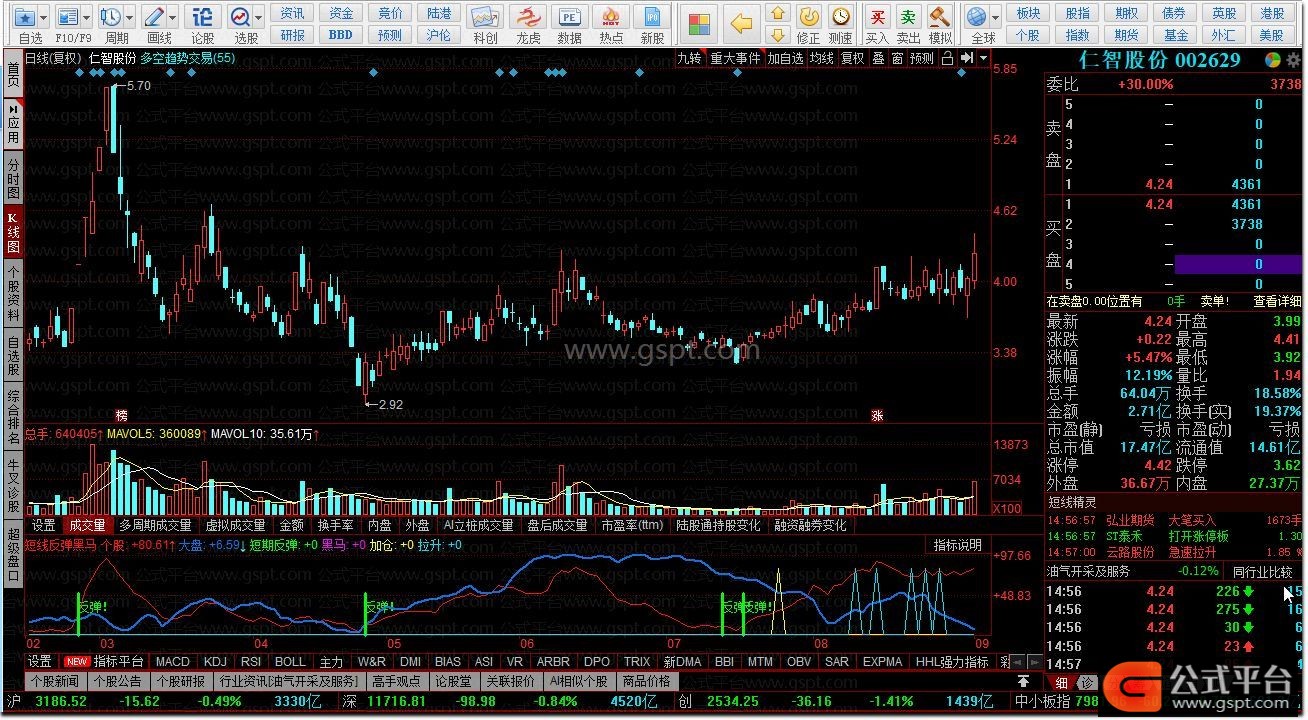Click the 同行业比较 button
Viewport: 1308px width, 720px height.
(x=1262, y=571)
